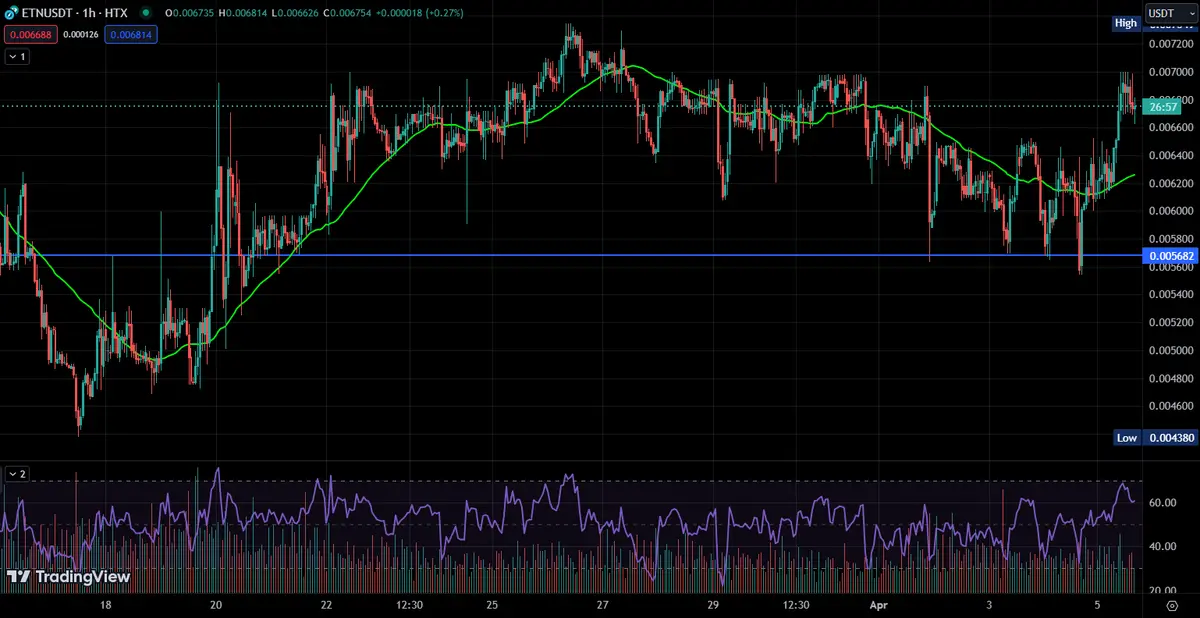Image resolution: width=1200 pixels, height=618 pixels.
Task: Click the 0.007000 price axis label
Action: [x=1170, y=72]
